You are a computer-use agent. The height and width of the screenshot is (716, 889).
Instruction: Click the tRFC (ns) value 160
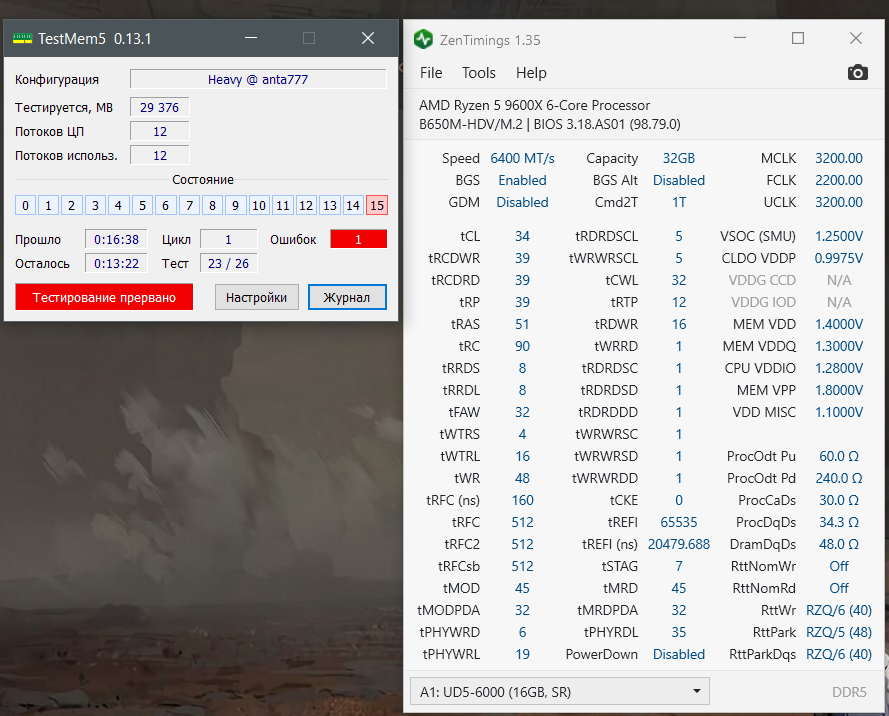coord(522,500)
